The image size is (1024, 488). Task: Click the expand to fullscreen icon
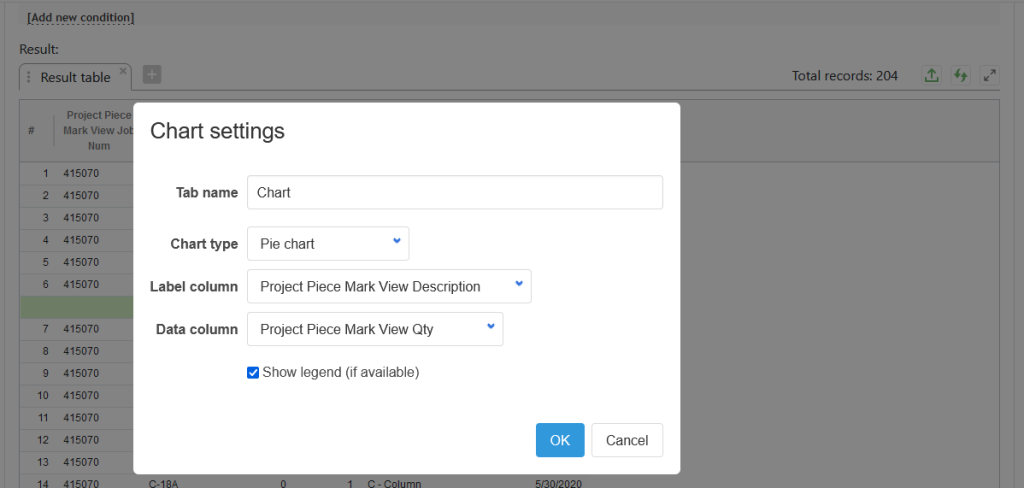tap(990, 75)
